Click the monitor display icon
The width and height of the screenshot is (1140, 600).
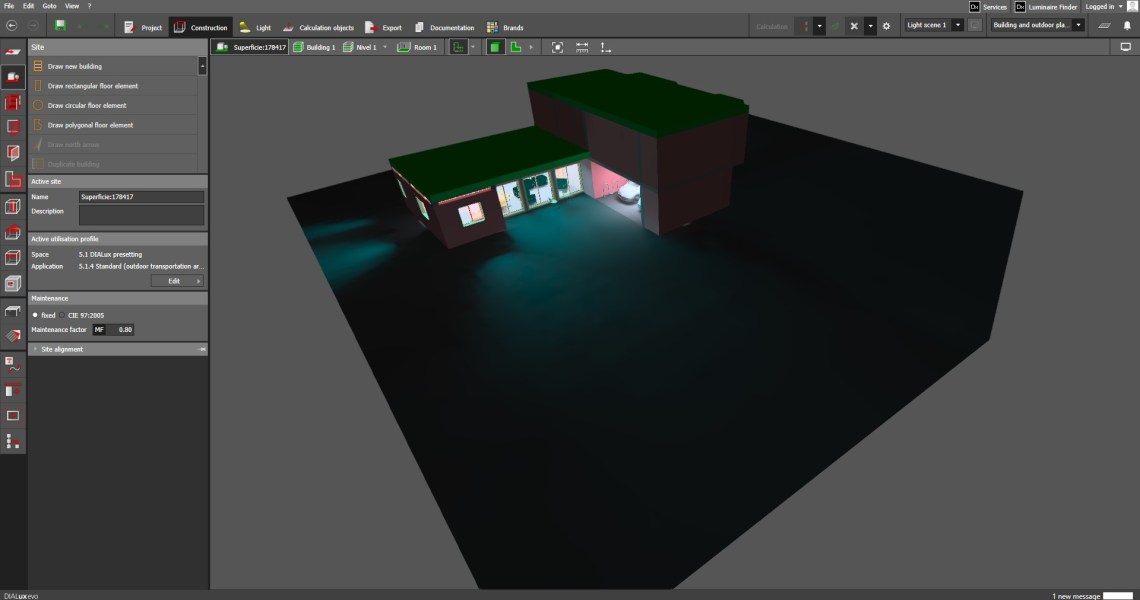1125,47
